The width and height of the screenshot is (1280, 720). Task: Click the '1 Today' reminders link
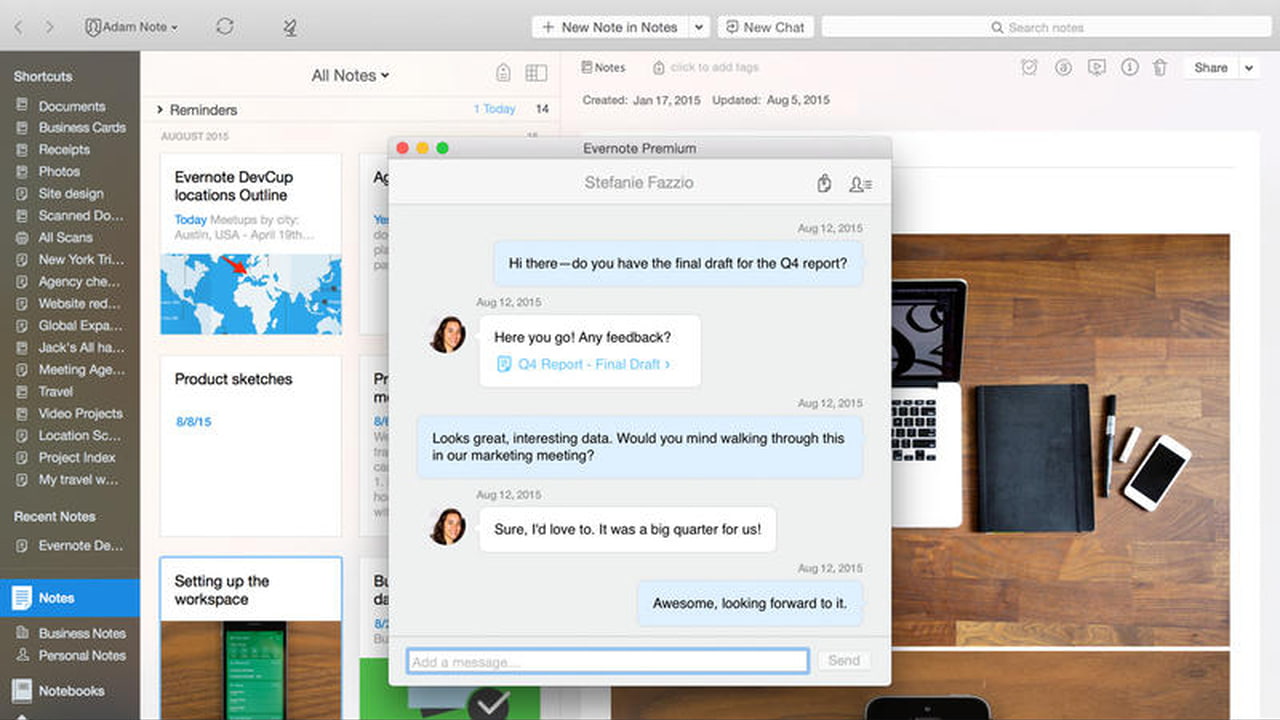click(x=494, y=109)
